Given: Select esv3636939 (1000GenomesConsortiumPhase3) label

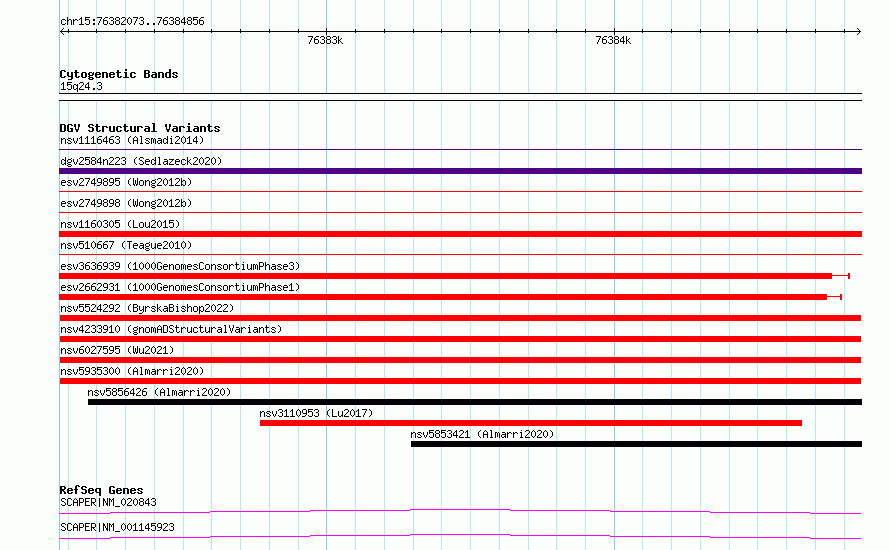Looking at the screenshot, I should (180, 266).
